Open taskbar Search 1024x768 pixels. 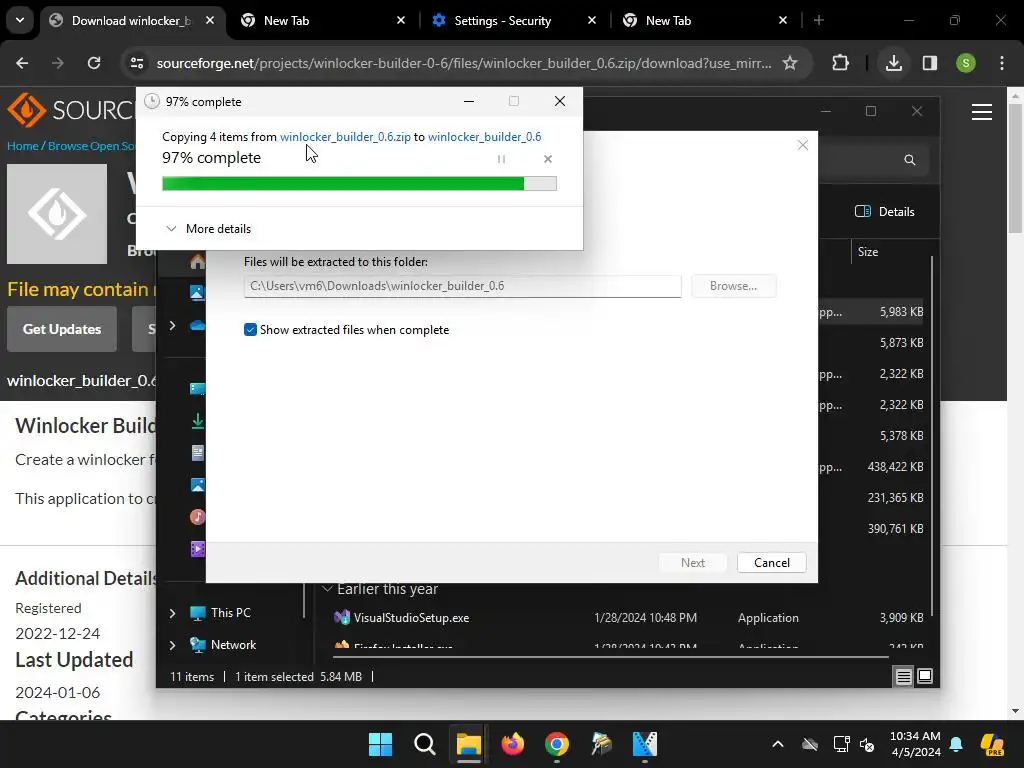coord(424,744)
